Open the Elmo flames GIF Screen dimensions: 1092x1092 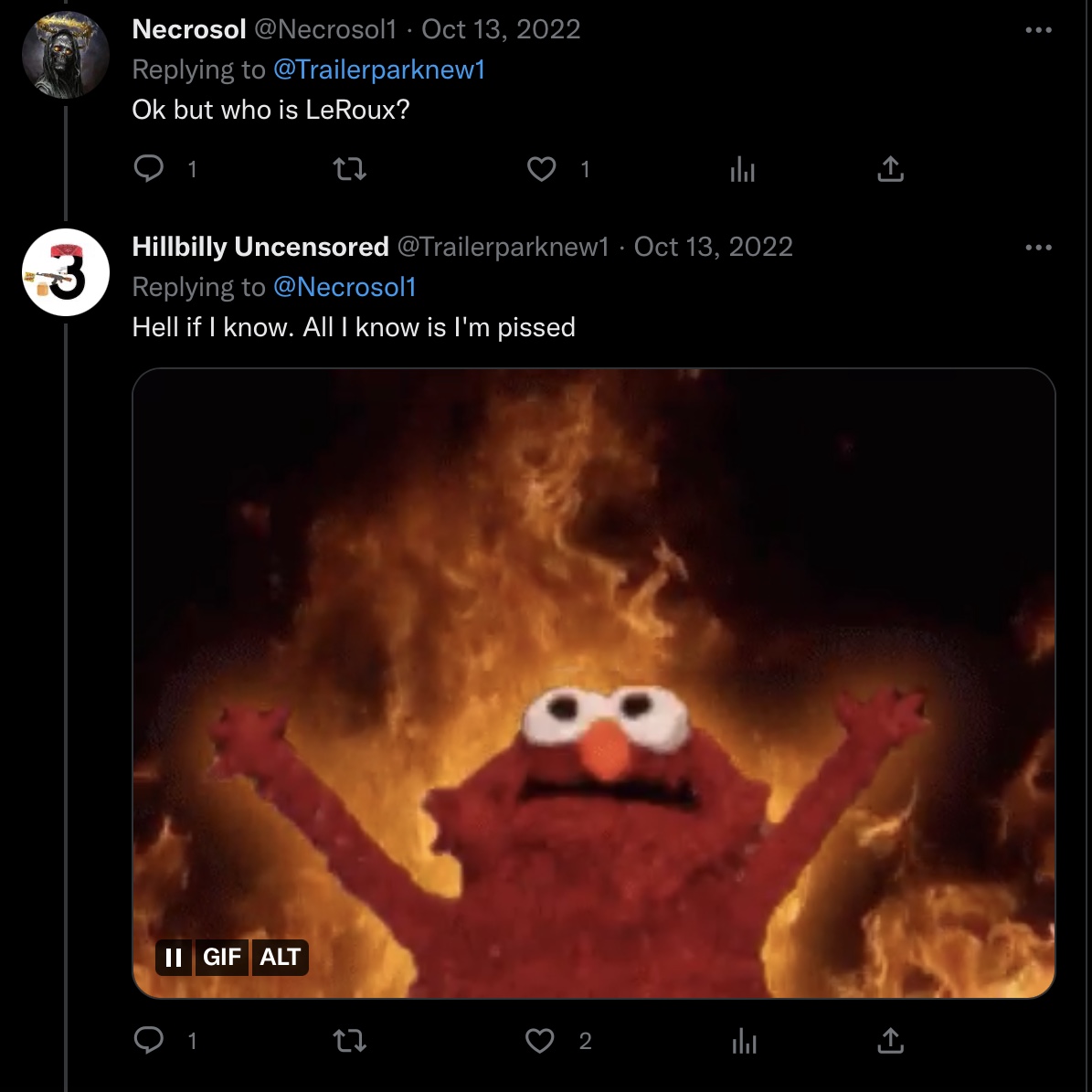point(594,640)
